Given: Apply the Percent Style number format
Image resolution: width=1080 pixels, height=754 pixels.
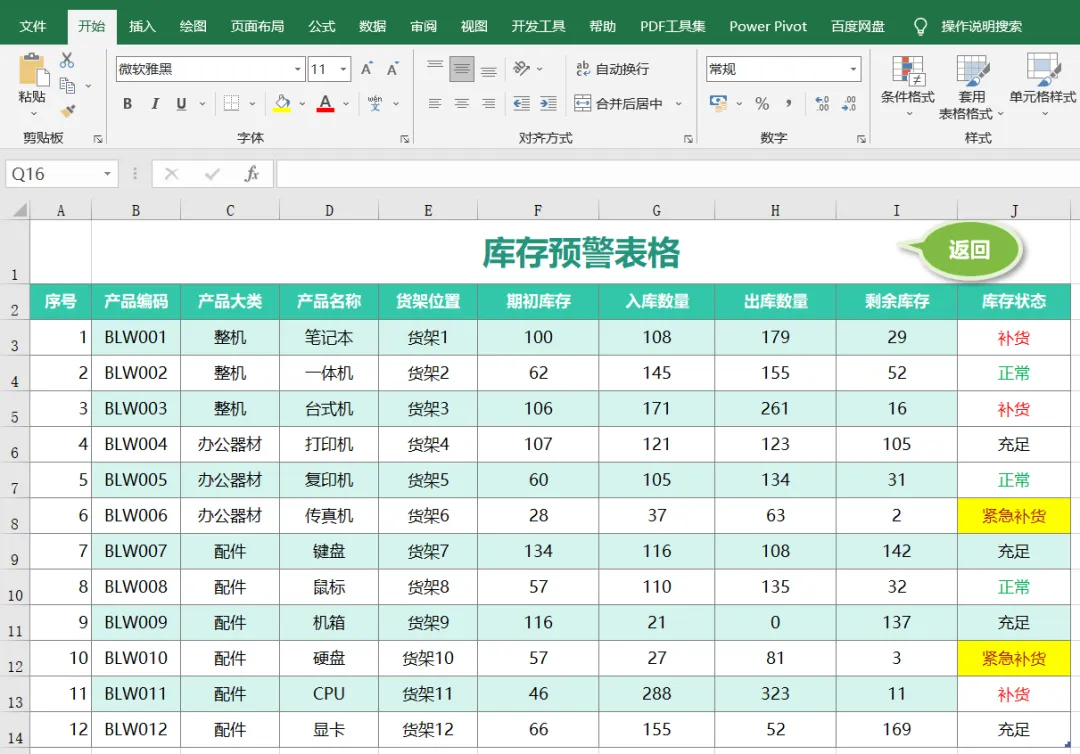Looking at the screenshot, I should tap(762, 104).
